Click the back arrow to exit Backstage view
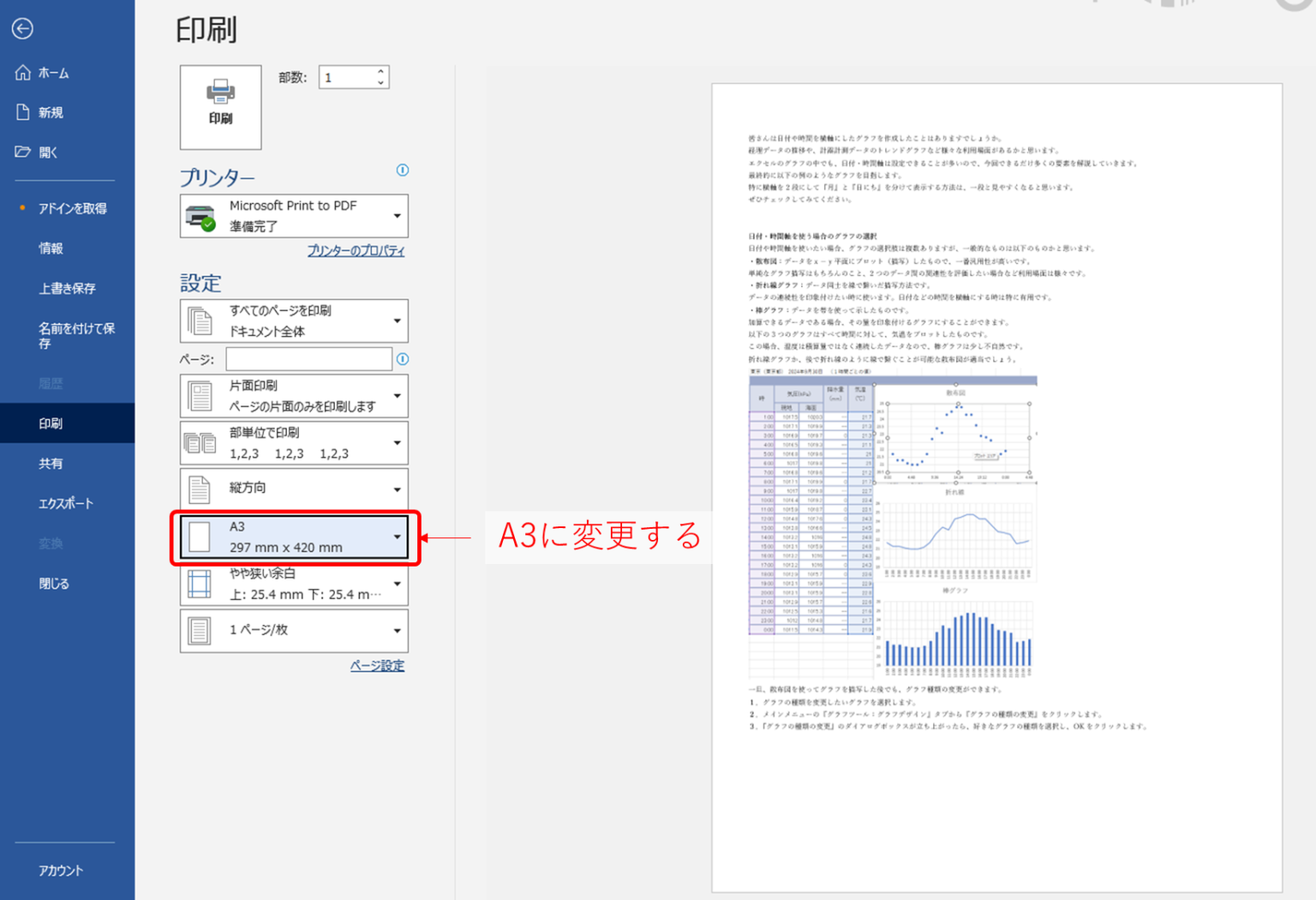Image resolution: width=1316 pixels, height=900 pixels. [x=22, y=28]
